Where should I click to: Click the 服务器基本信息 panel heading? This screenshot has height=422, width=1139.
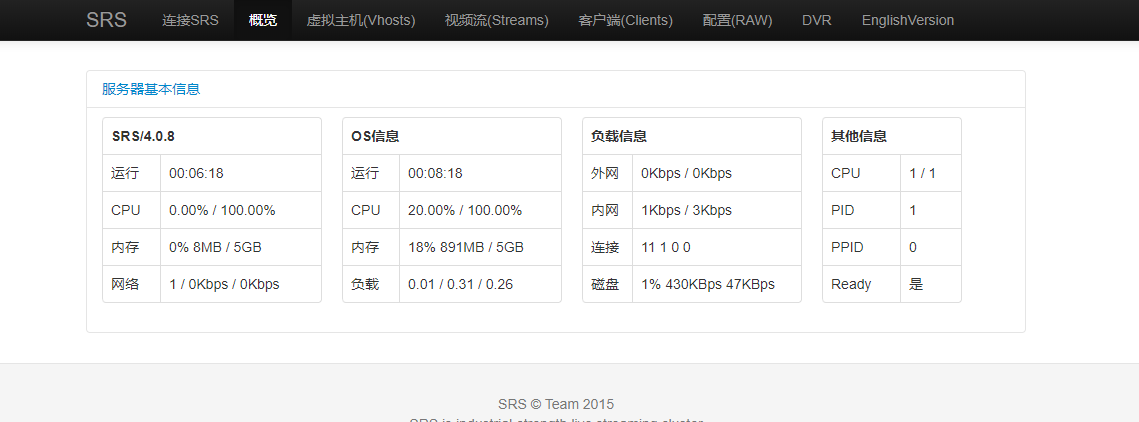151,89
